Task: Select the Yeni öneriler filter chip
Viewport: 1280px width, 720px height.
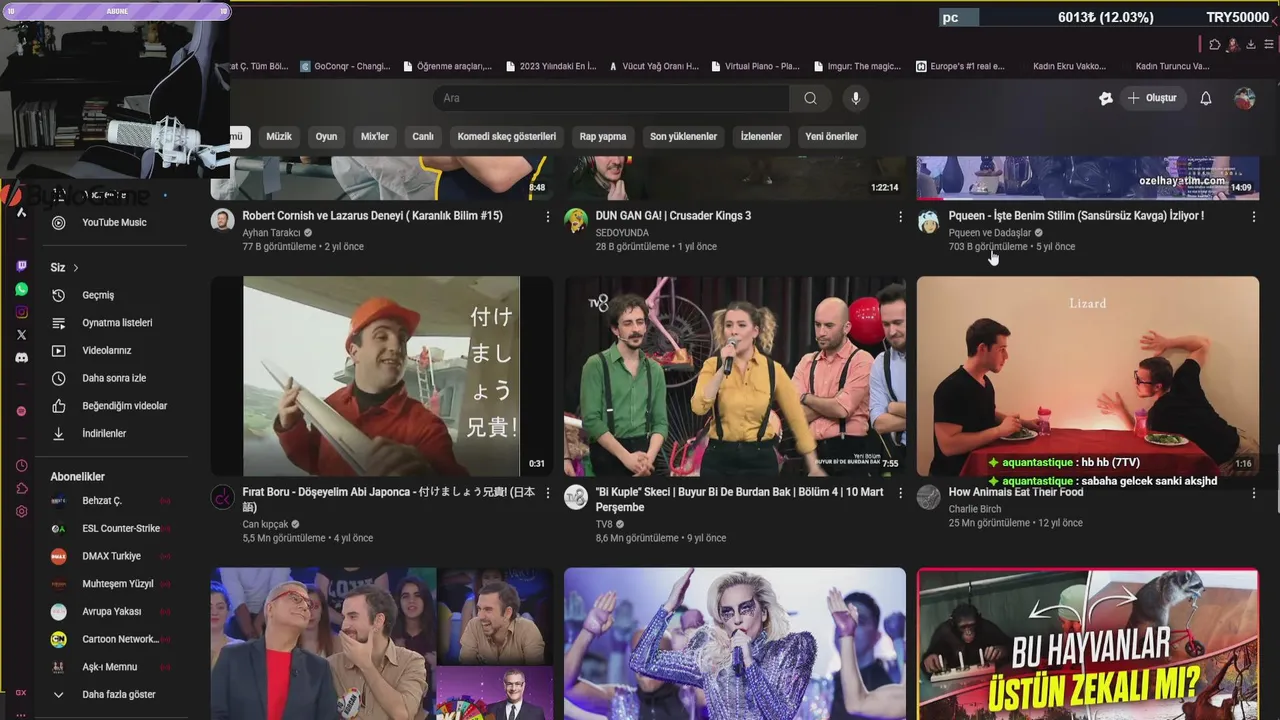Action: (832, 136)
